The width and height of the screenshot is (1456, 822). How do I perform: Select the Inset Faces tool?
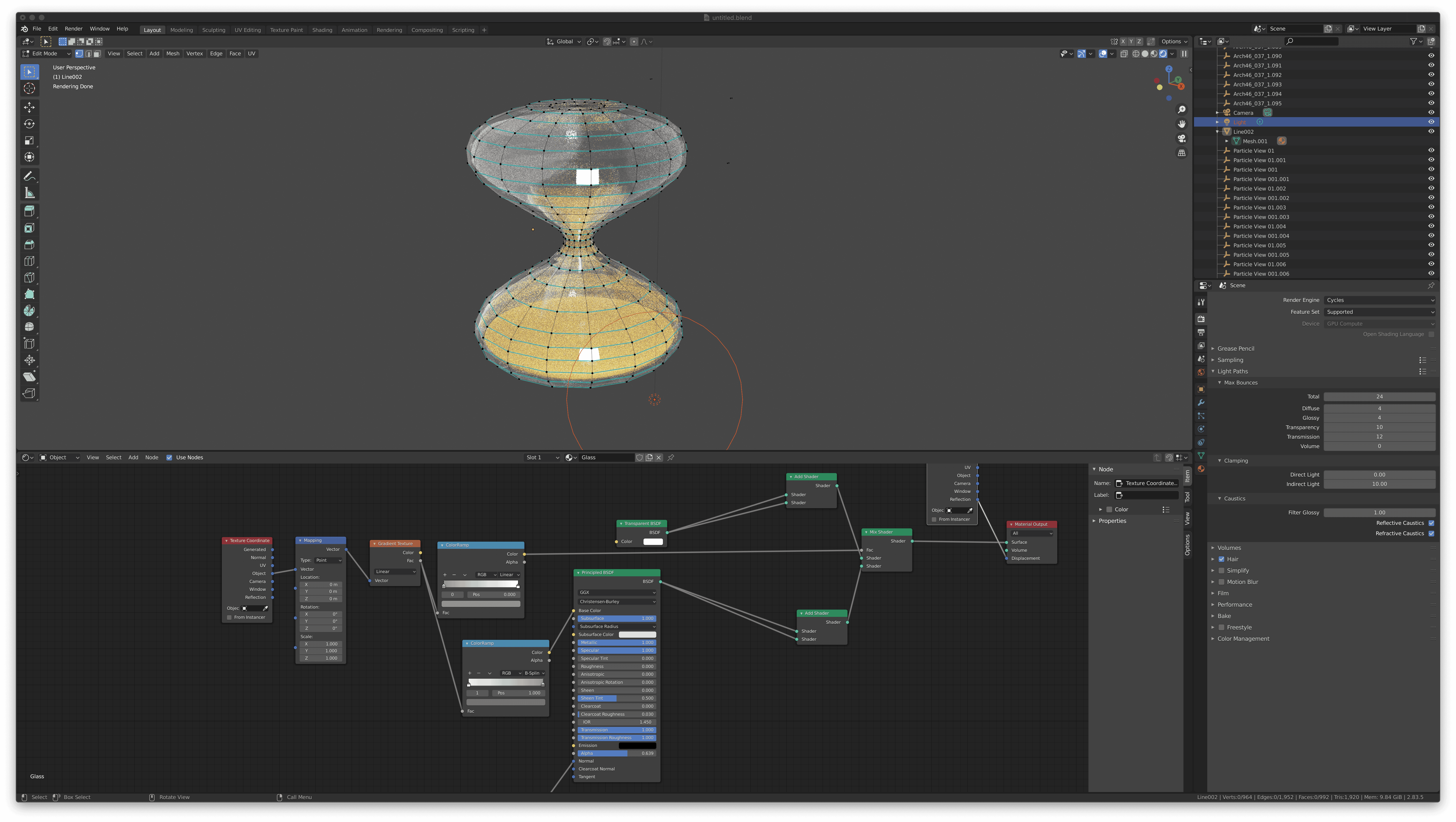29,228
